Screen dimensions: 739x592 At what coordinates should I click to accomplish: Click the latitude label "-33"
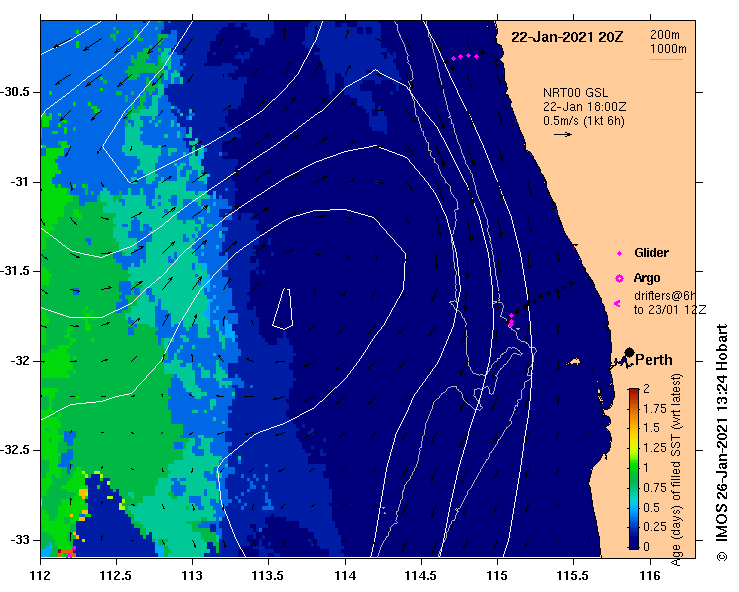tap(21, 540)
